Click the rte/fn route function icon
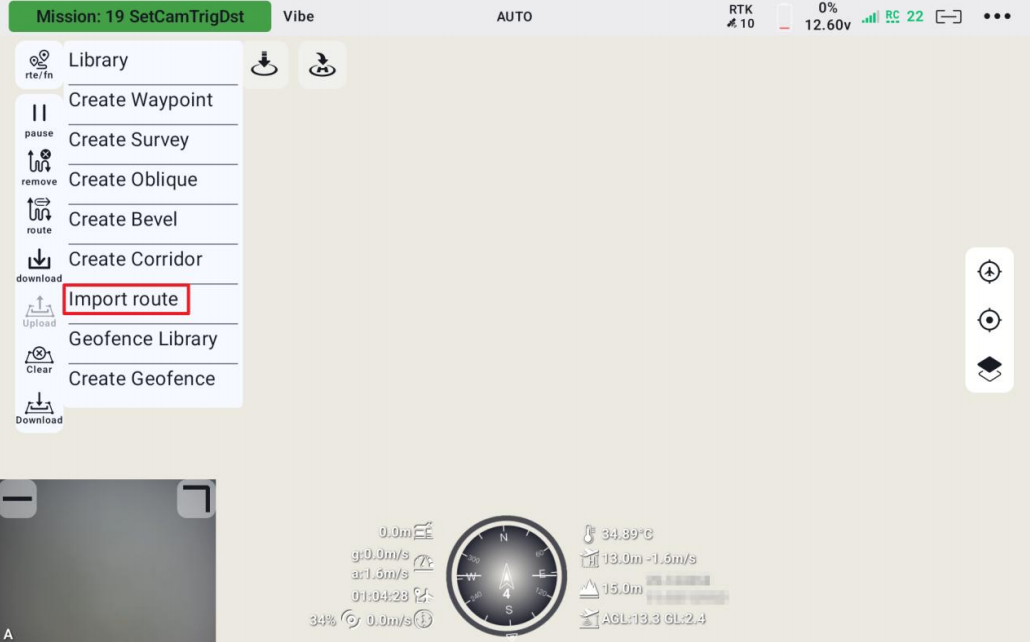The height and width of the screenshot is (642, 1030). click(40, 65)
